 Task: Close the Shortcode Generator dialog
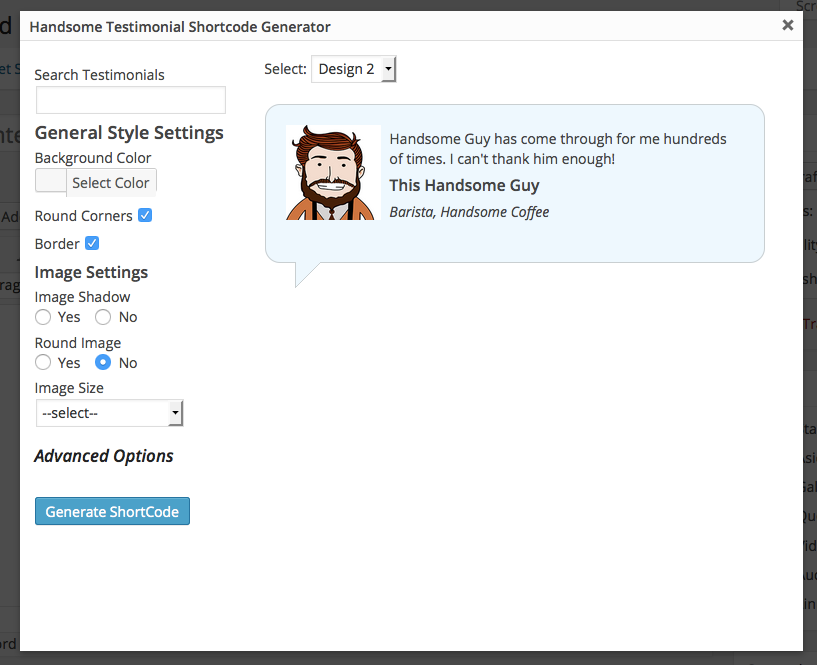788,25
